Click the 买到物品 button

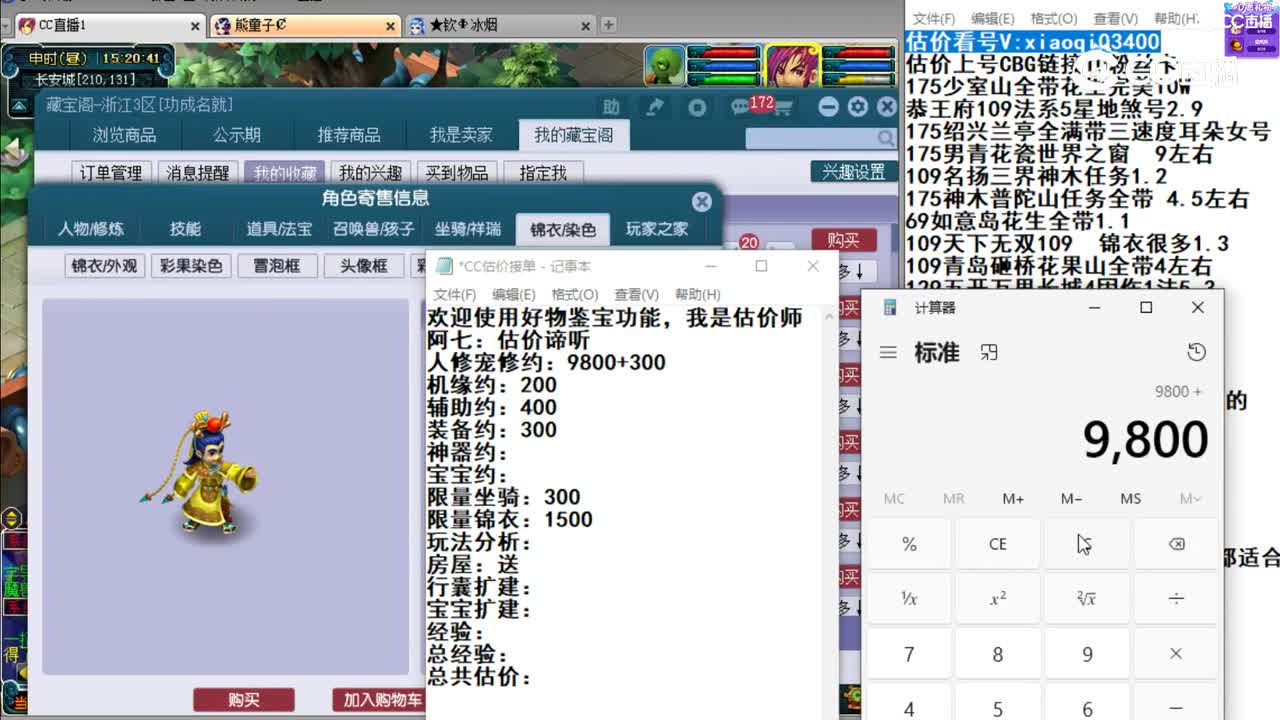click(457, 173)
